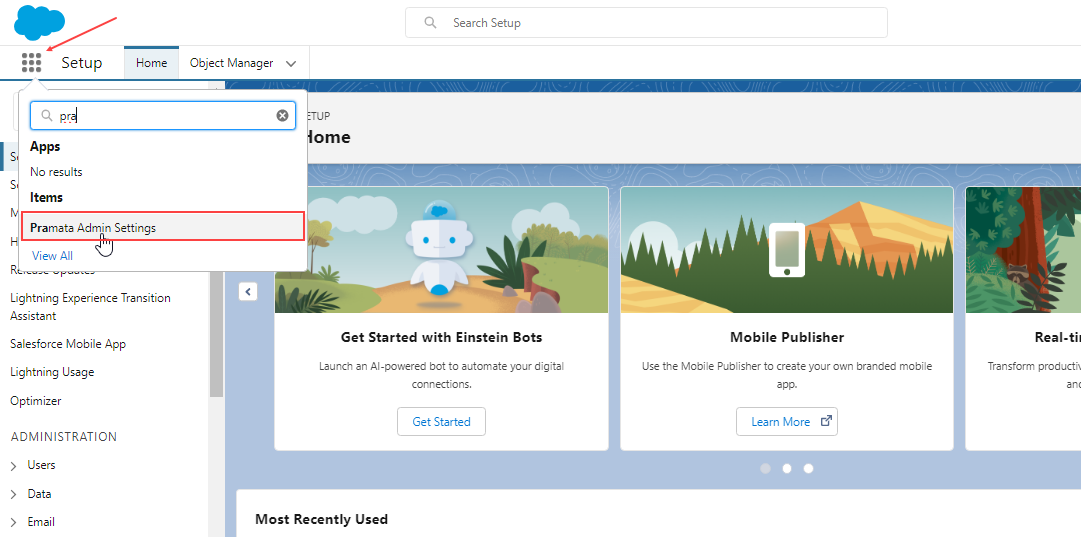
Task: Click the Most Recently Used heading
Action: pos(321,519)
